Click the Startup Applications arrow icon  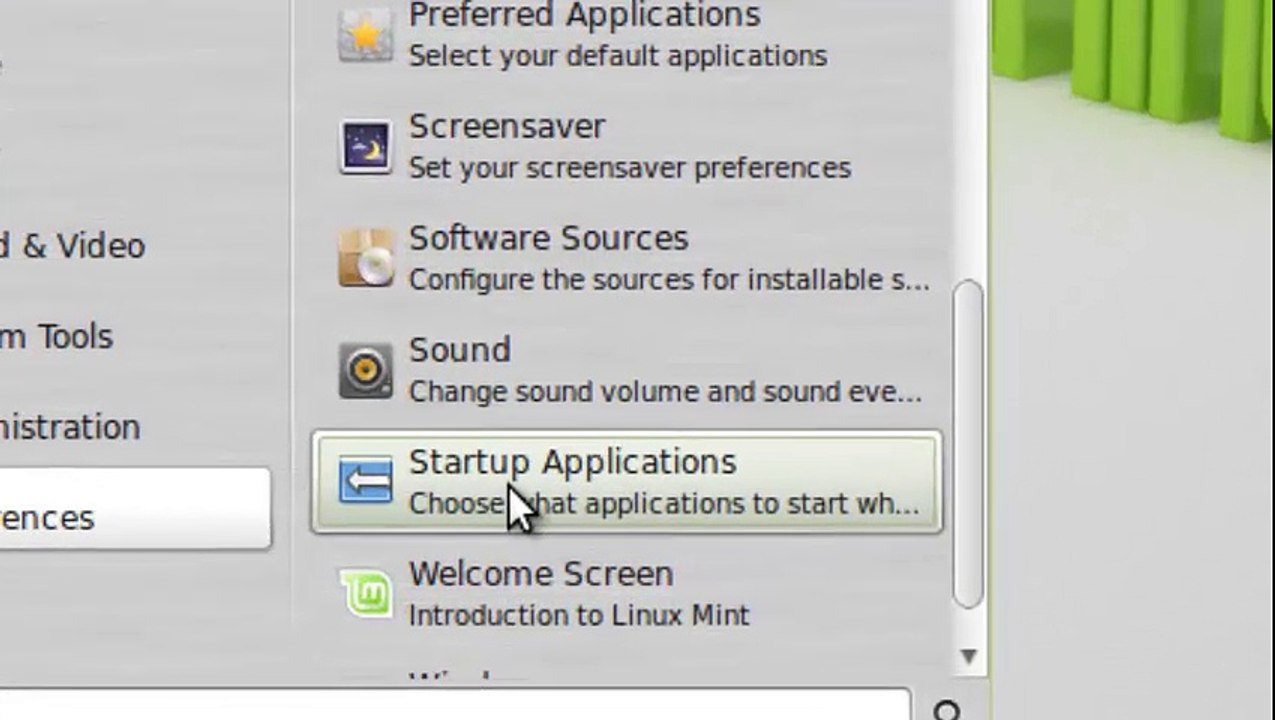point(365,481)
